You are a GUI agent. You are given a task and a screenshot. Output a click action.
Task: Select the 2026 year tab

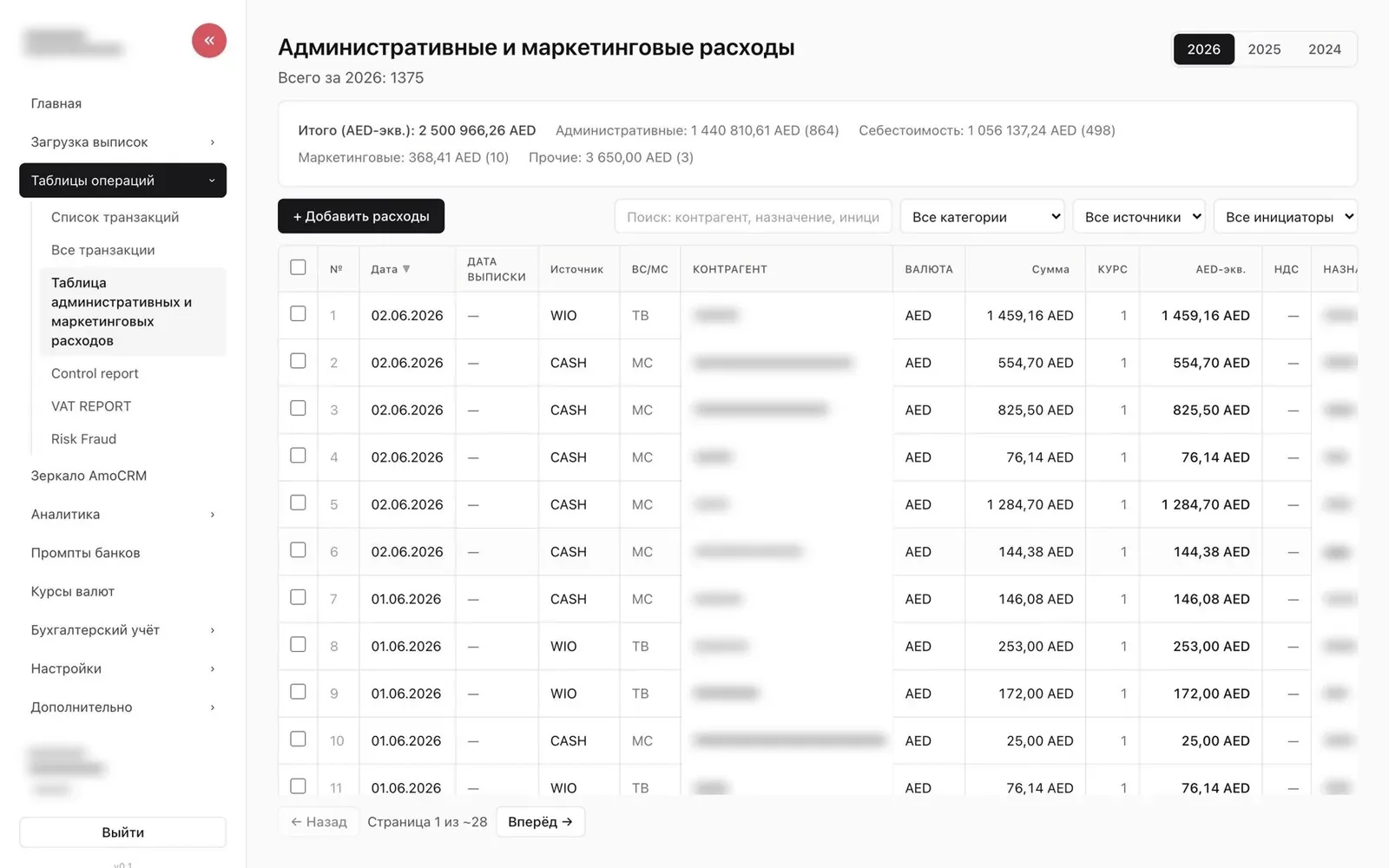tap(1203, 49)
